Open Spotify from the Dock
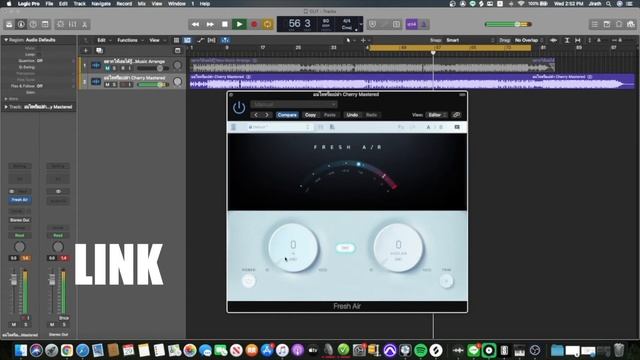This screenshot has width=640, height=360. pos(420,350)
